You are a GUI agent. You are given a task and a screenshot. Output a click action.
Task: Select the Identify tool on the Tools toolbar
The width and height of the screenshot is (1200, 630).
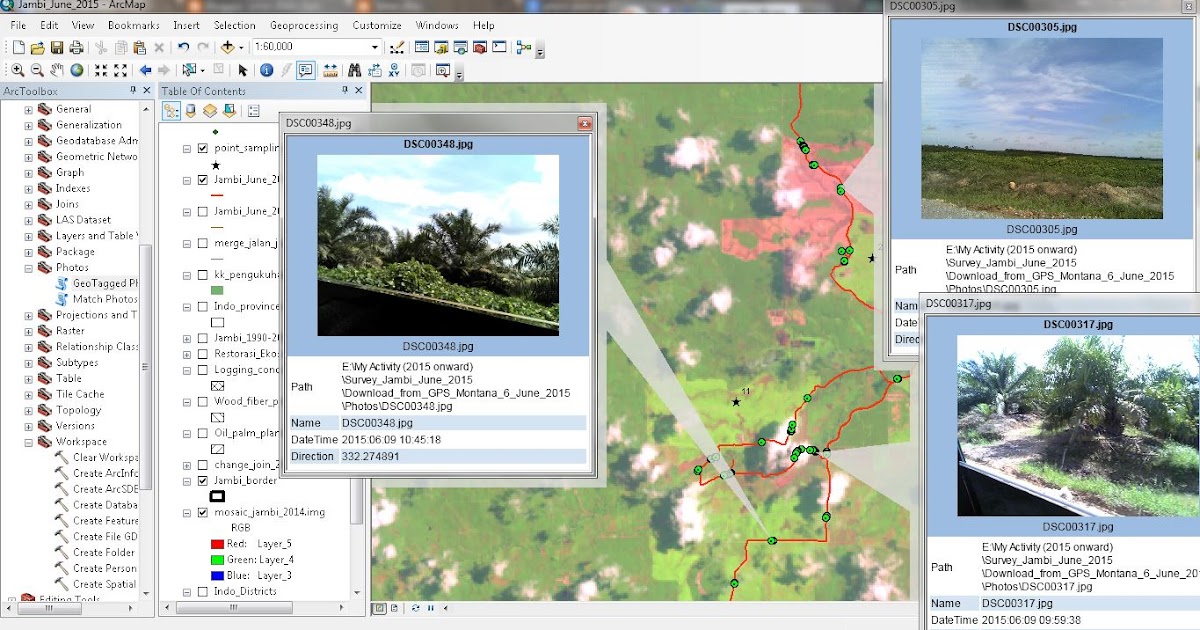266,70
